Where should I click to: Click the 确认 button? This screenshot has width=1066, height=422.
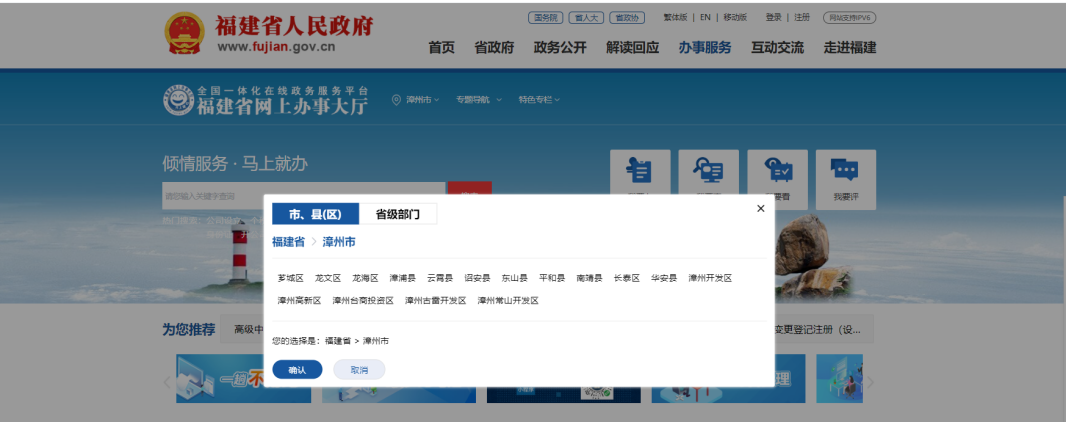point(297,370)
